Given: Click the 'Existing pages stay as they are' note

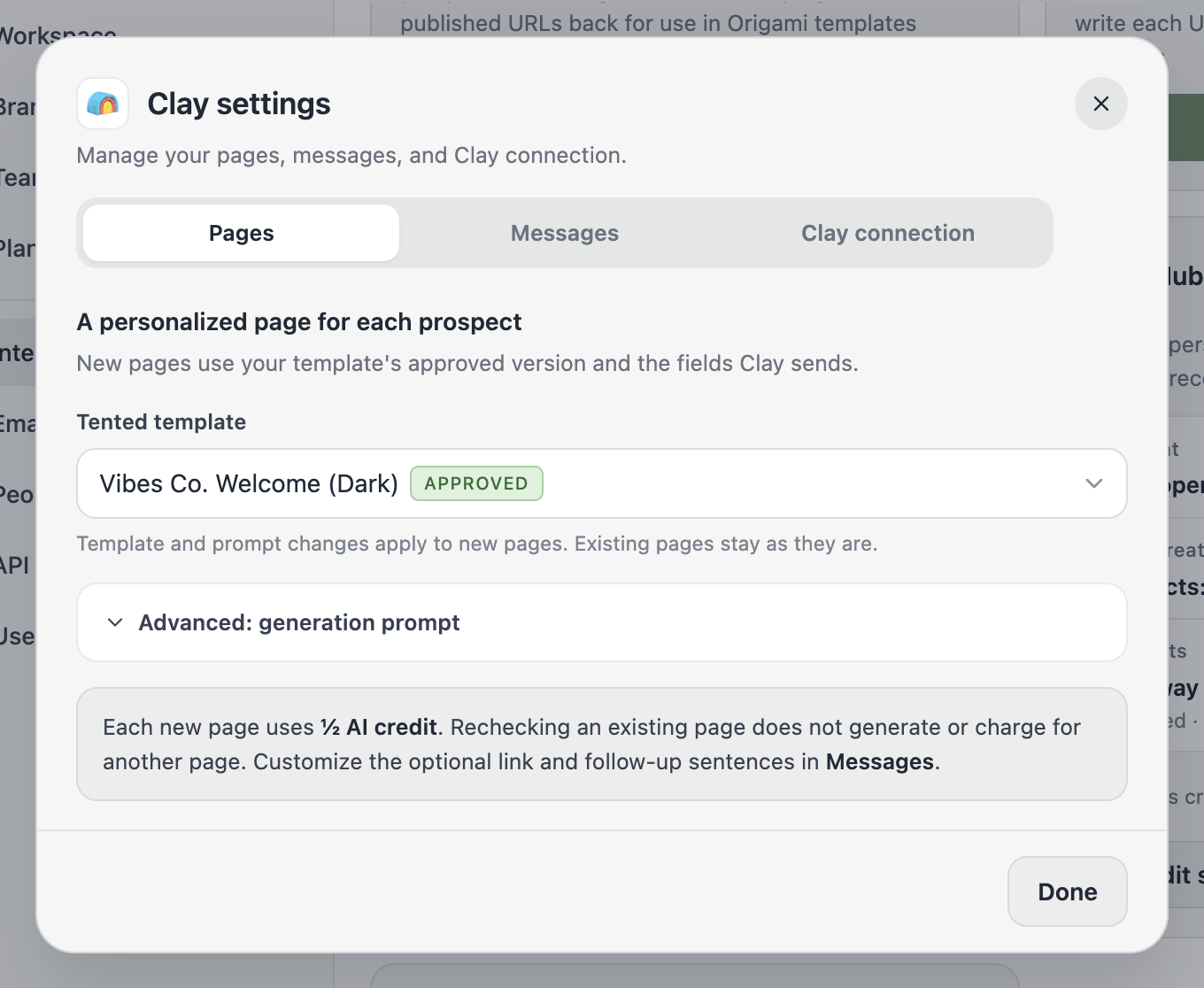Looking at the screenshot, I should (x=726, y=544).
